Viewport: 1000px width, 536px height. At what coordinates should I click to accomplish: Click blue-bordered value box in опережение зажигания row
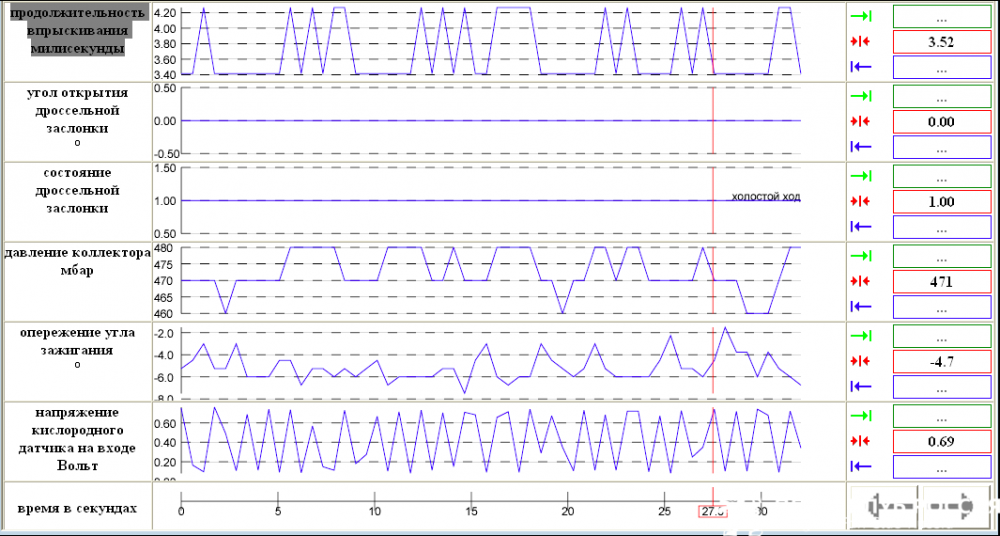pyautogui.click(x=941, y=386)
